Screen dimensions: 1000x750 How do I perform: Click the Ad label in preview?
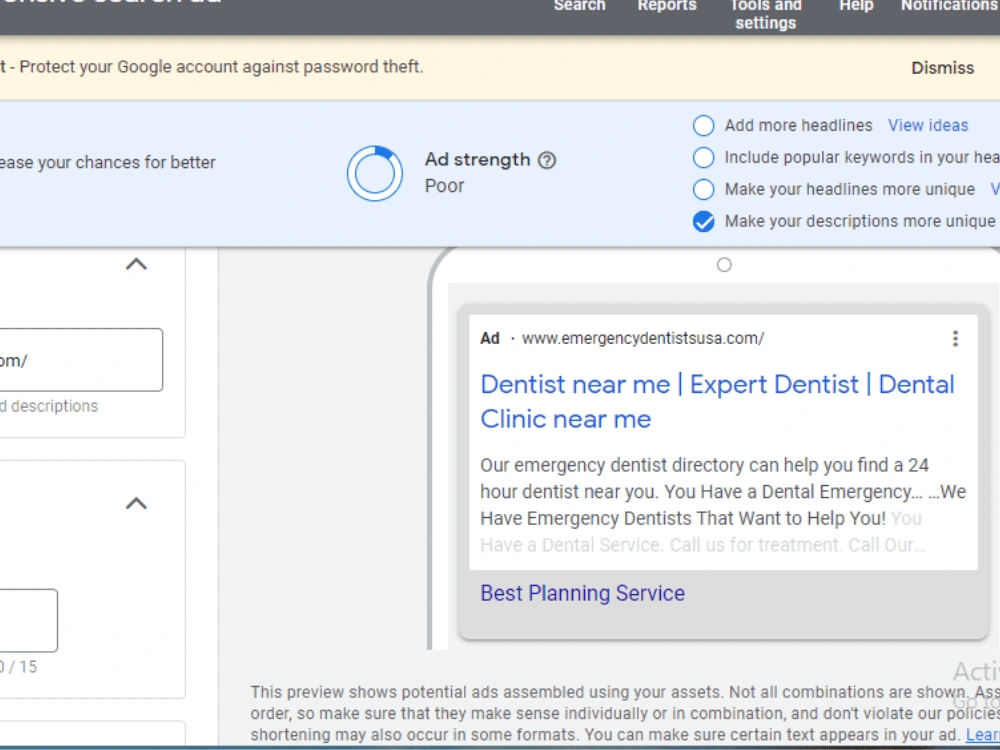pos(490,339)
